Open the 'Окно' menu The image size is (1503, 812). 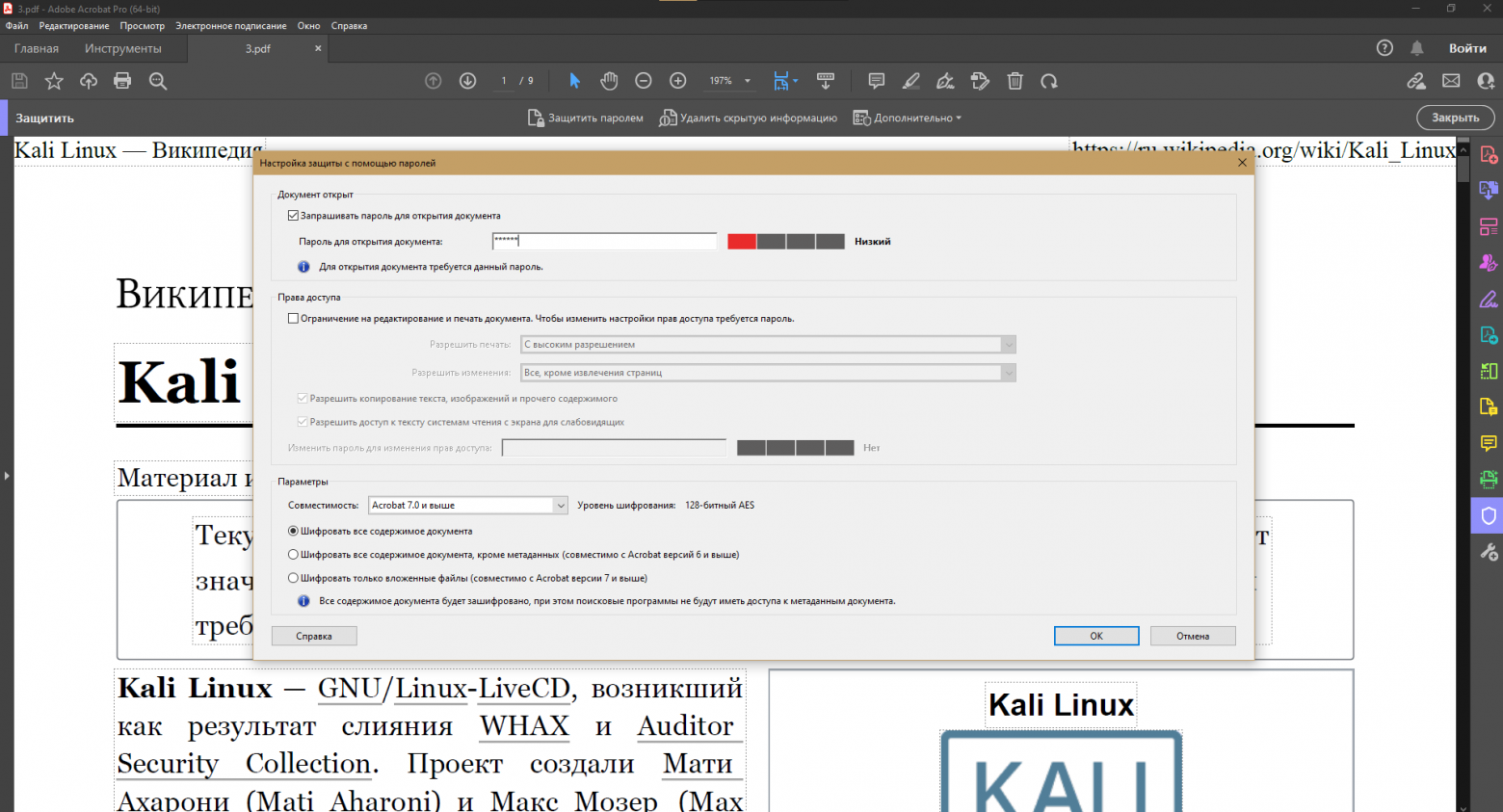308,26
